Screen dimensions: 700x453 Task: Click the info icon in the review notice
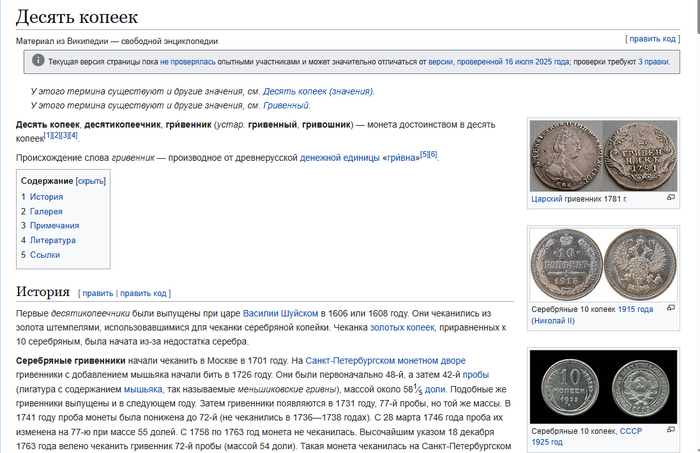[38, 61]
